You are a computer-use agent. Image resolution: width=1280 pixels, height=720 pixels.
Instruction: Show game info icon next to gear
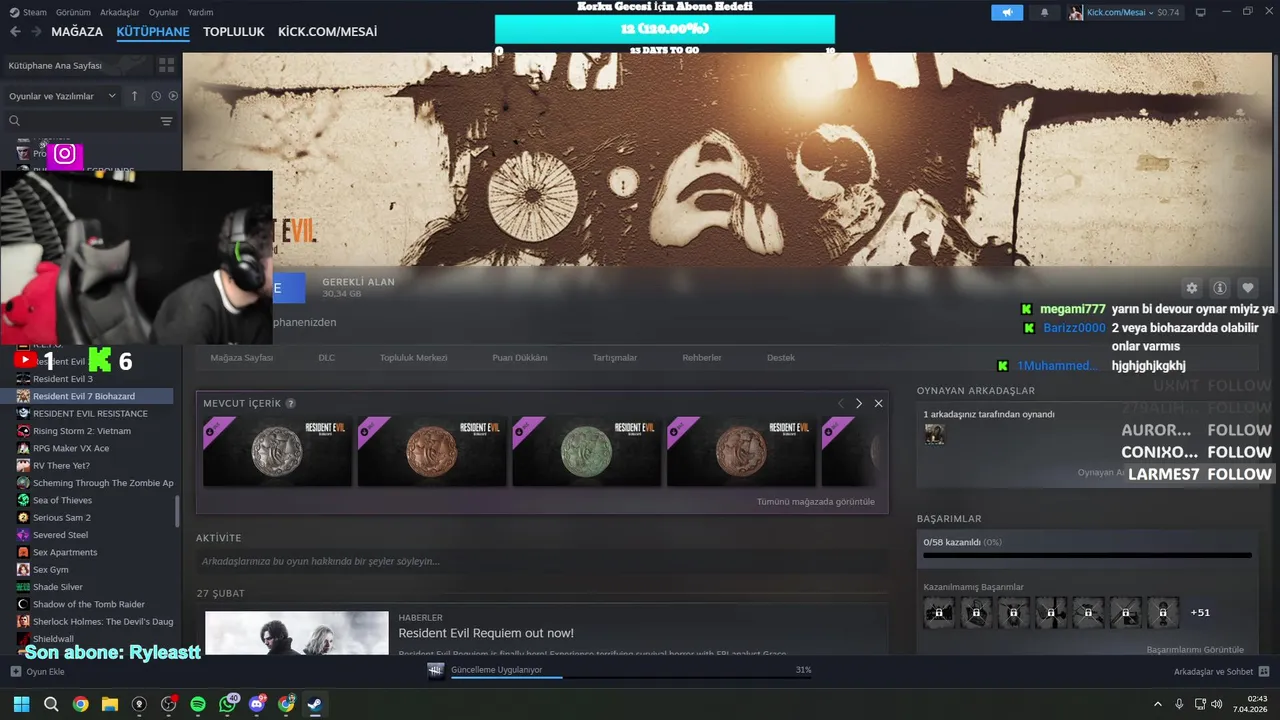pos(1219,288)
